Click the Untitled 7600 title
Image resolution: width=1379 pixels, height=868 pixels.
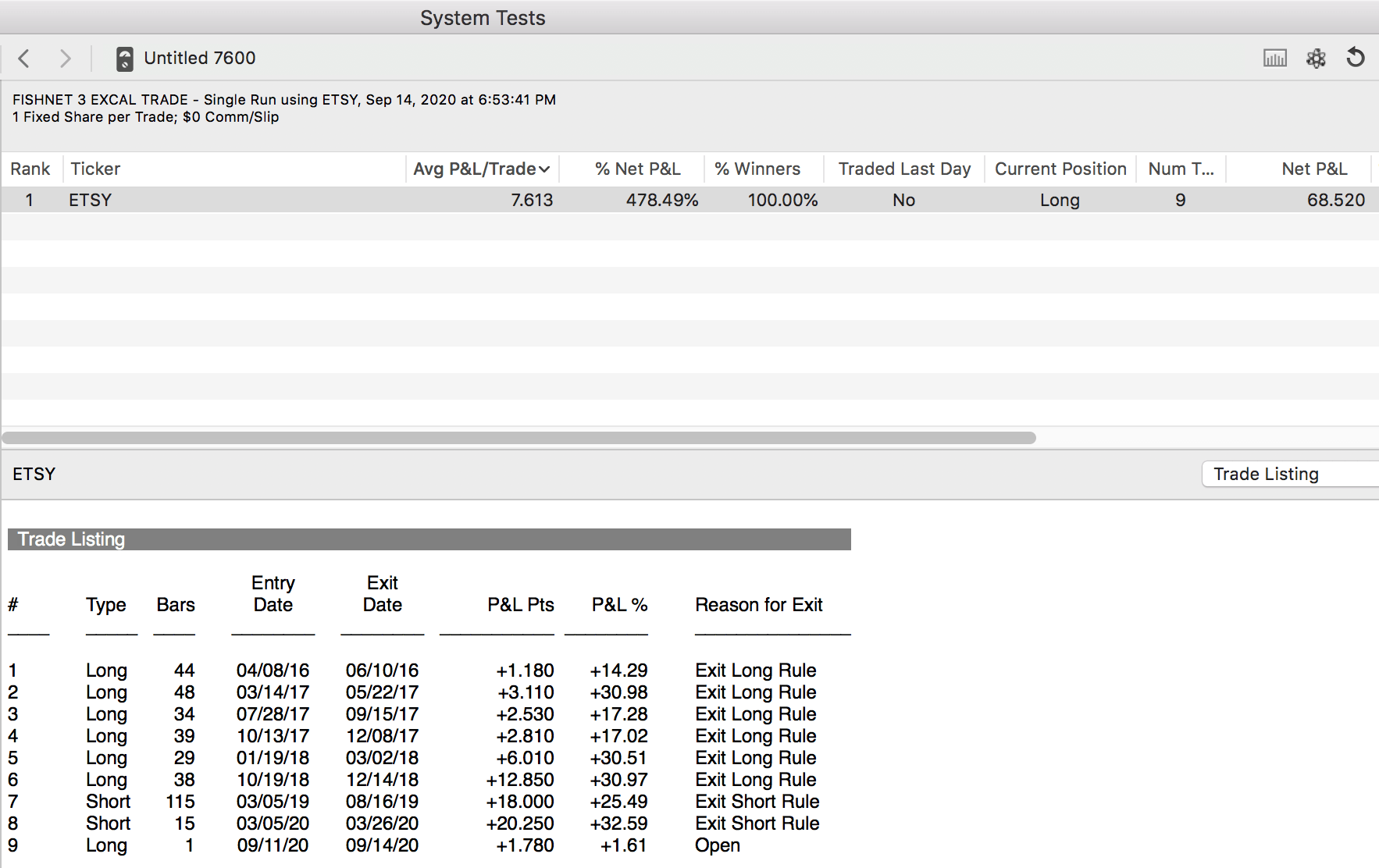(200, 58)
